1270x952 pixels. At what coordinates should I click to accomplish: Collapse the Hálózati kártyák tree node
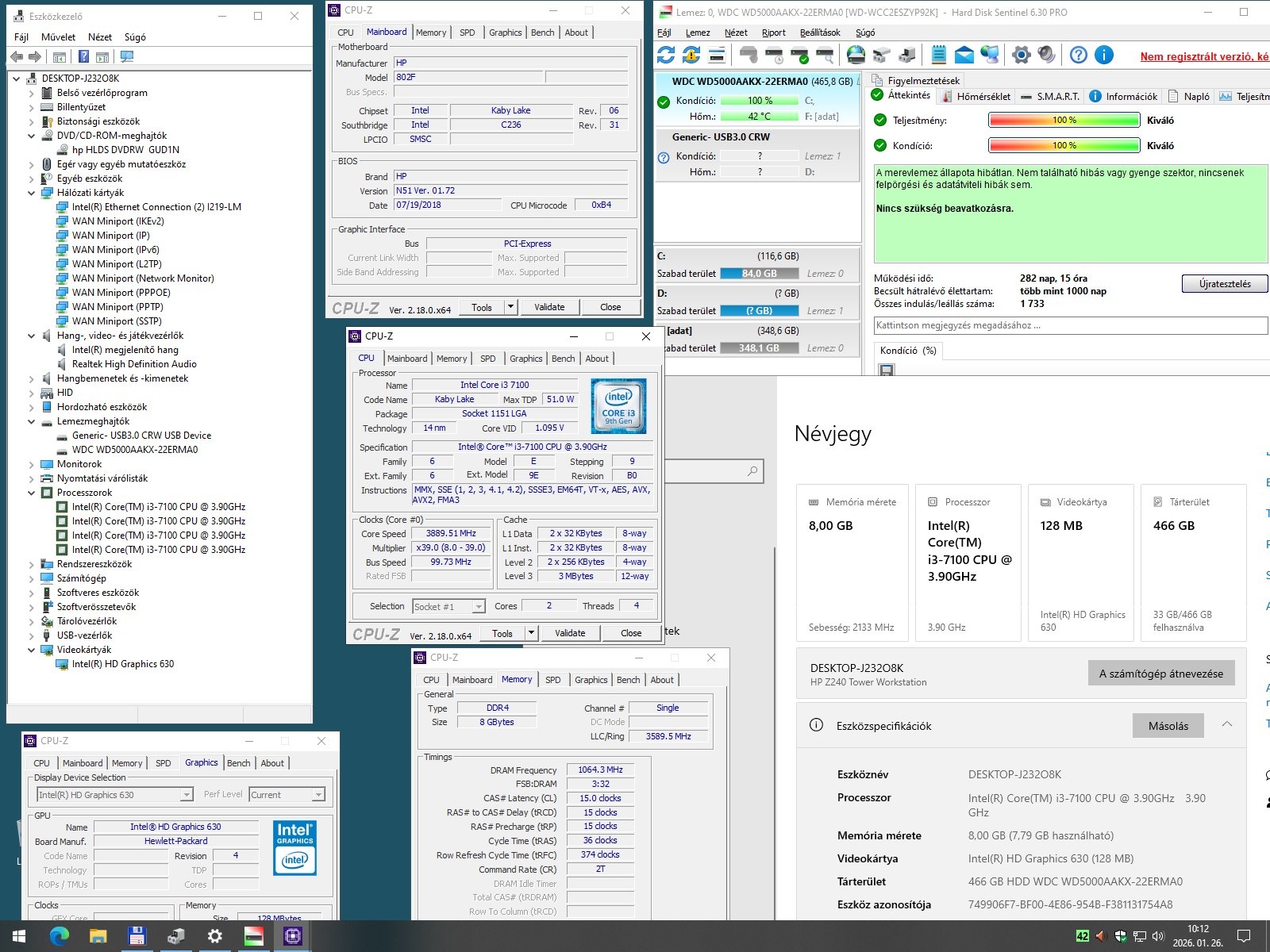(32, 193)
